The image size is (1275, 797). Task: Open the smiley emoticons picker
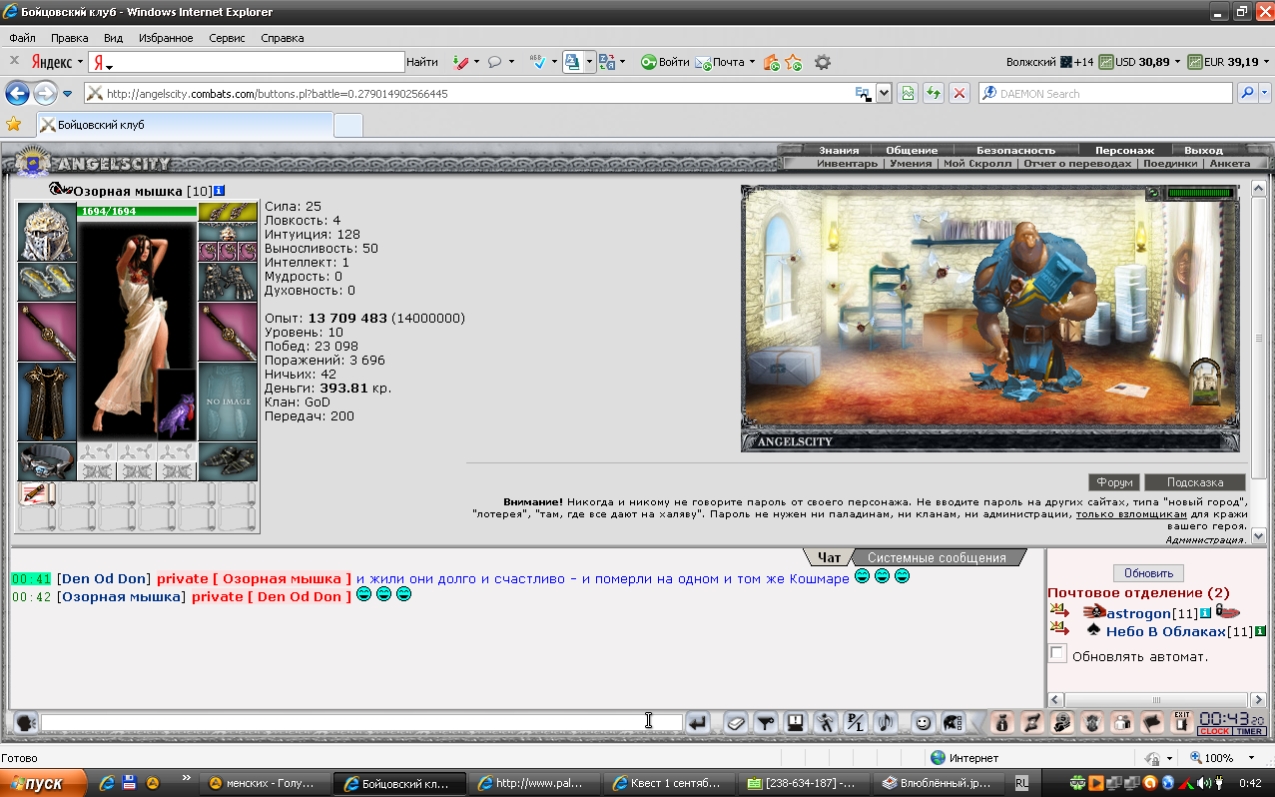(923, 722)
